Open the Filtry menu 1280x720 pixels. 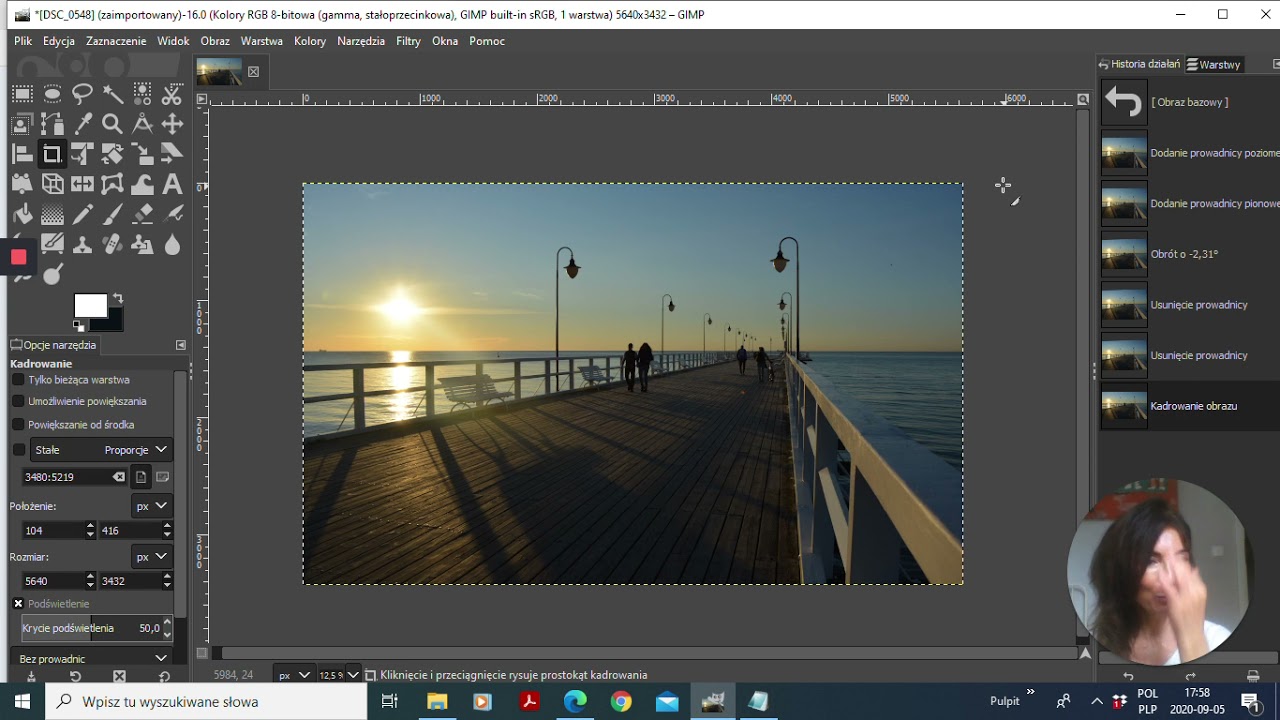point(408,41)
